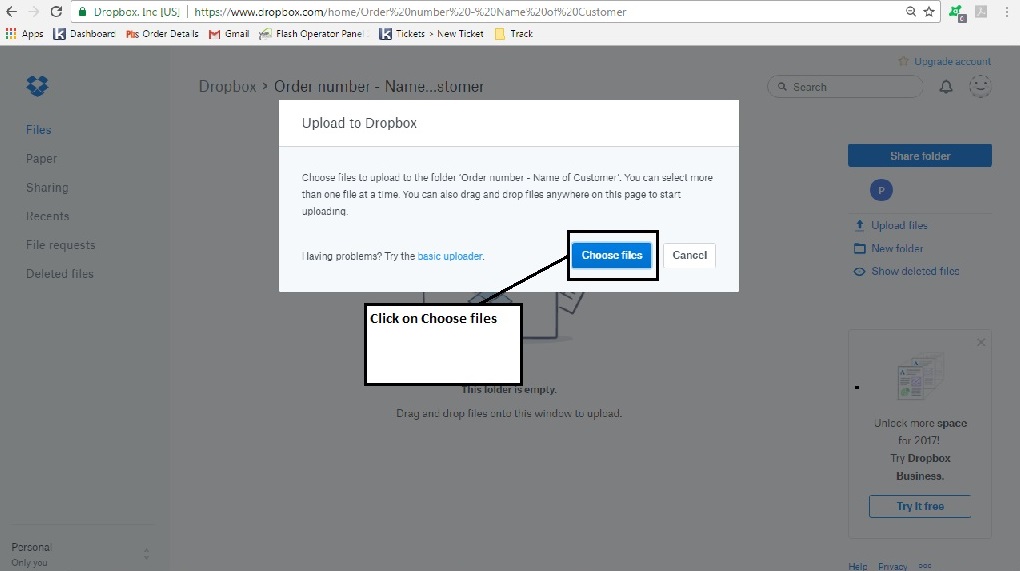The height and width of the screenshot is (571, 1020).
Task: Click Cancel in the upload dialog
Action: click(690, 255)
